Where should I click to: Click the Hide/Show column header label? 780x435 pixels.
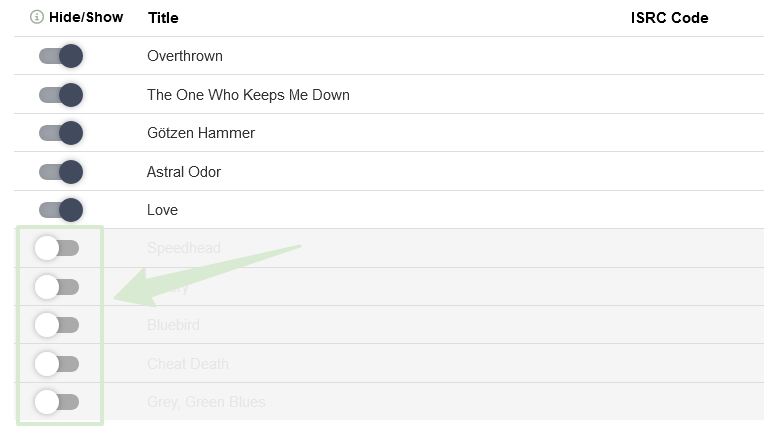click(86, 17)
